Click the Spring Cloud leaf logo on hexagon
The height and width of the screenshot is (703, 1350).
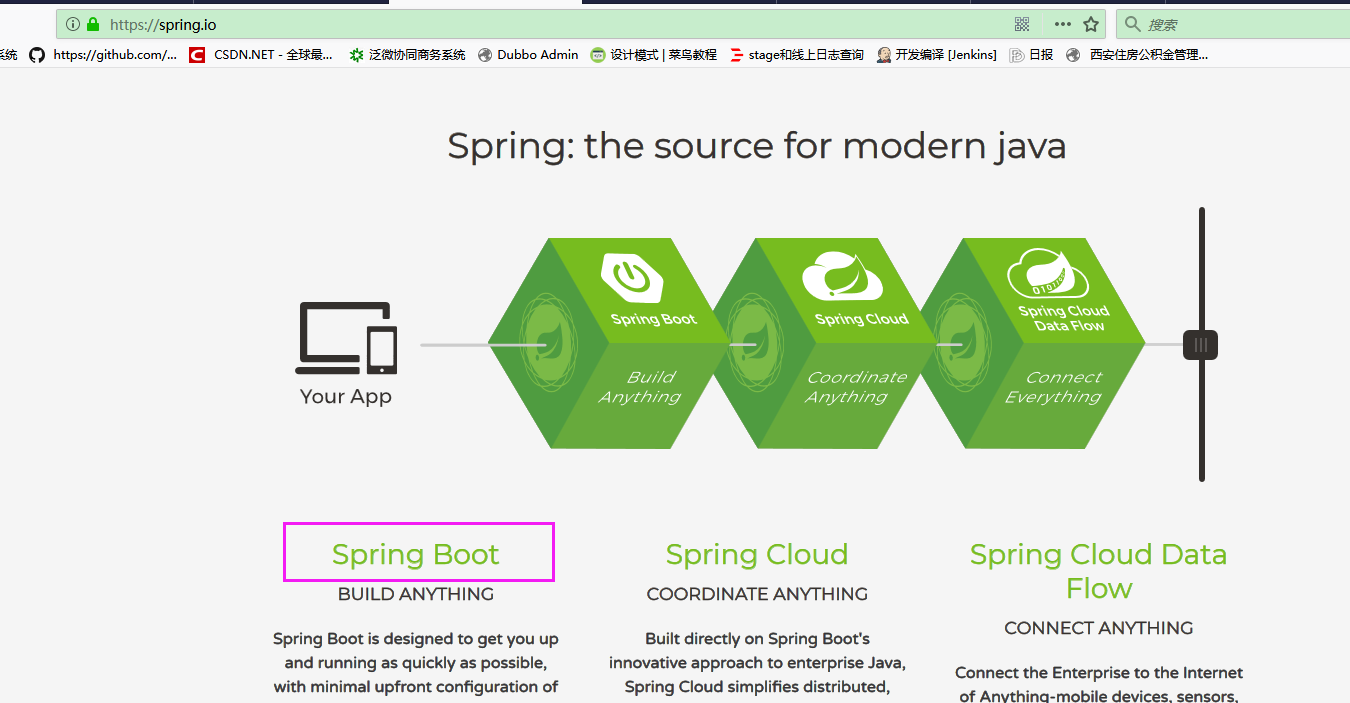[842, 276]
